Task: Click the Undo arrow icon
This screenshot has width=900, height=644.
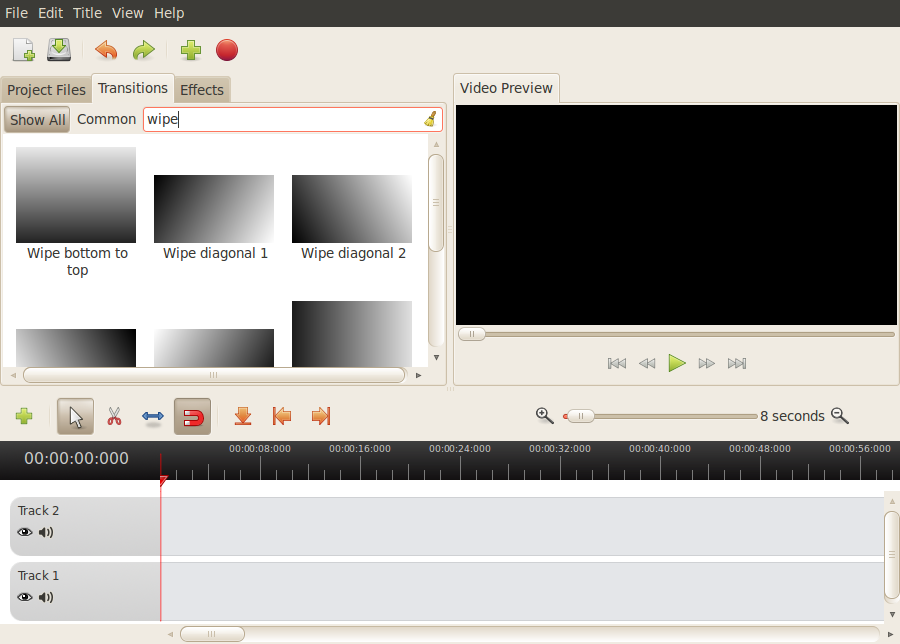Action: click(x=106, y=49)
